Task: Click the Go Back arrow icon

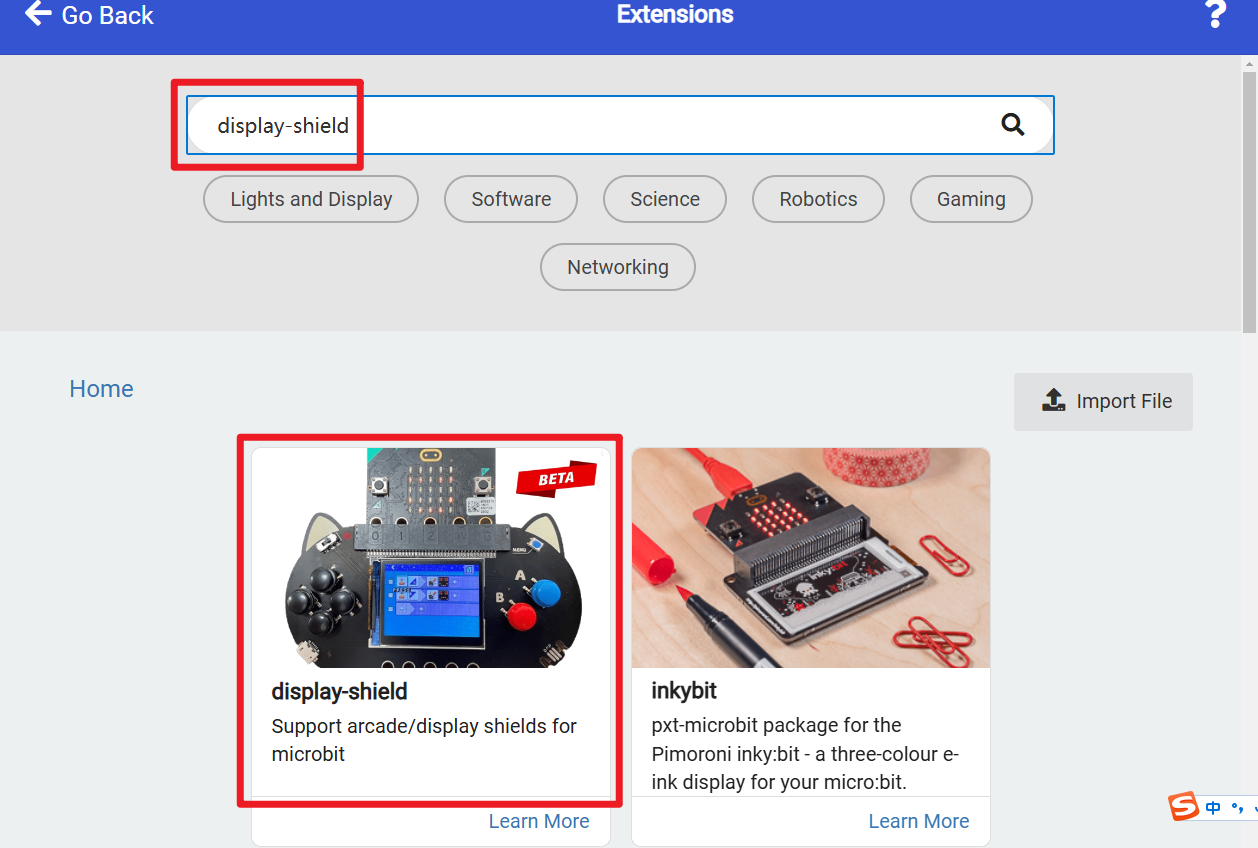Action: coord(38,14)
